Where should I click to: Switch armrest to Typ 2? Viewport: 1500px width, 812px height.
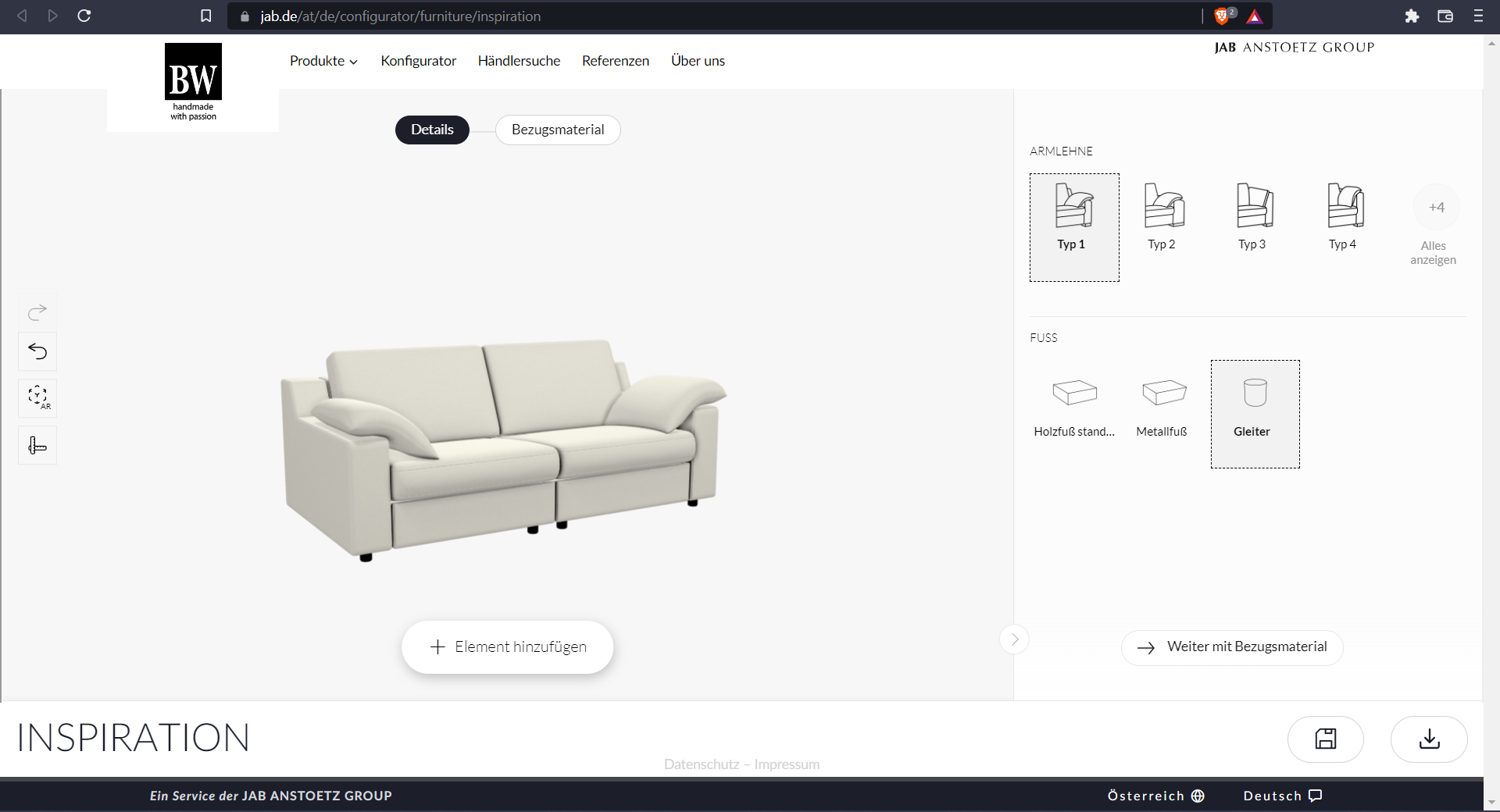click(x=1162, y=215)
